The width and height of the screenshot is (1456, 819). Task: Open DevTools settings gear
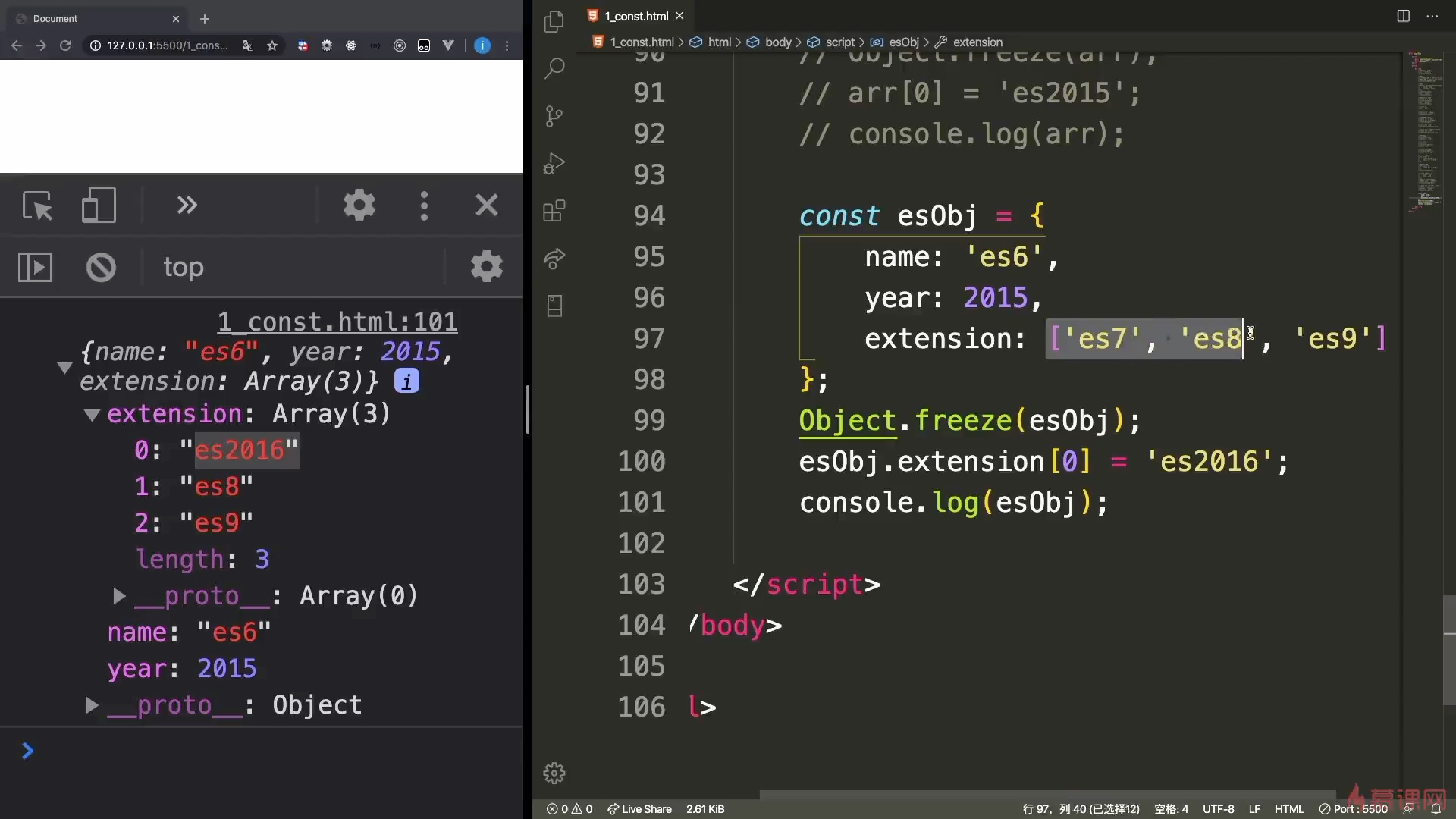point(359,206)
